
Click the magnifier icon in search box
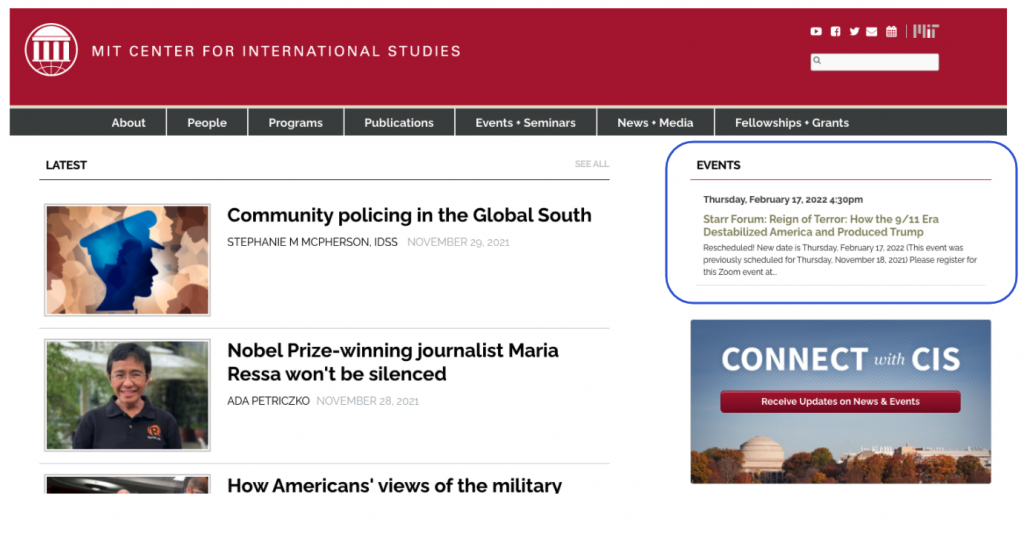pos(817,61)
